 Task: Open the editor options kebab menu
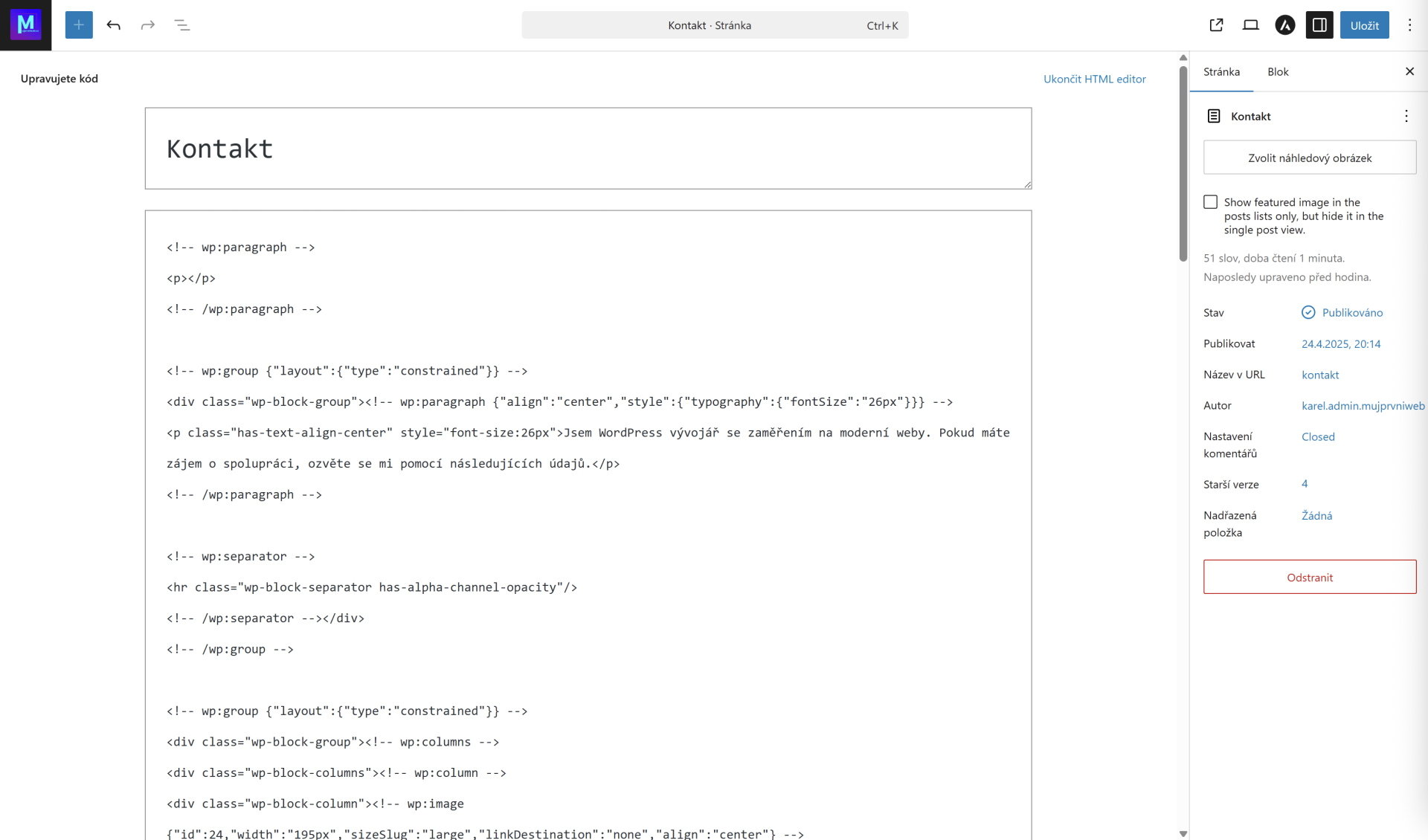[x=1409, y=25]
